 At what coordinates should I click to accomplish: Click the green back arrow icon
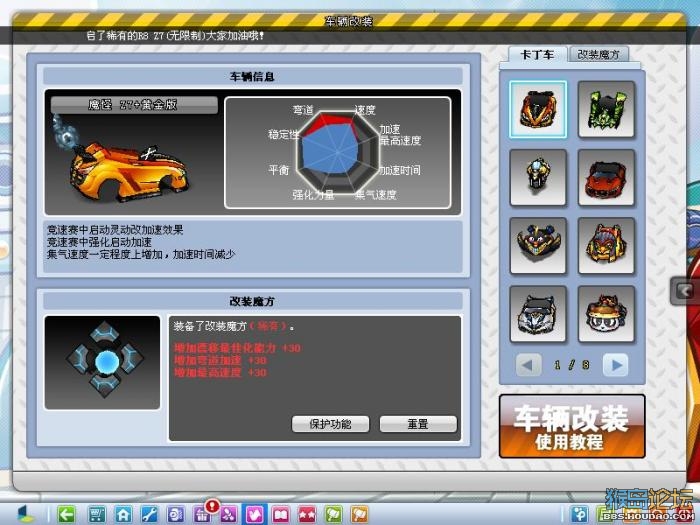pos(67,514)
